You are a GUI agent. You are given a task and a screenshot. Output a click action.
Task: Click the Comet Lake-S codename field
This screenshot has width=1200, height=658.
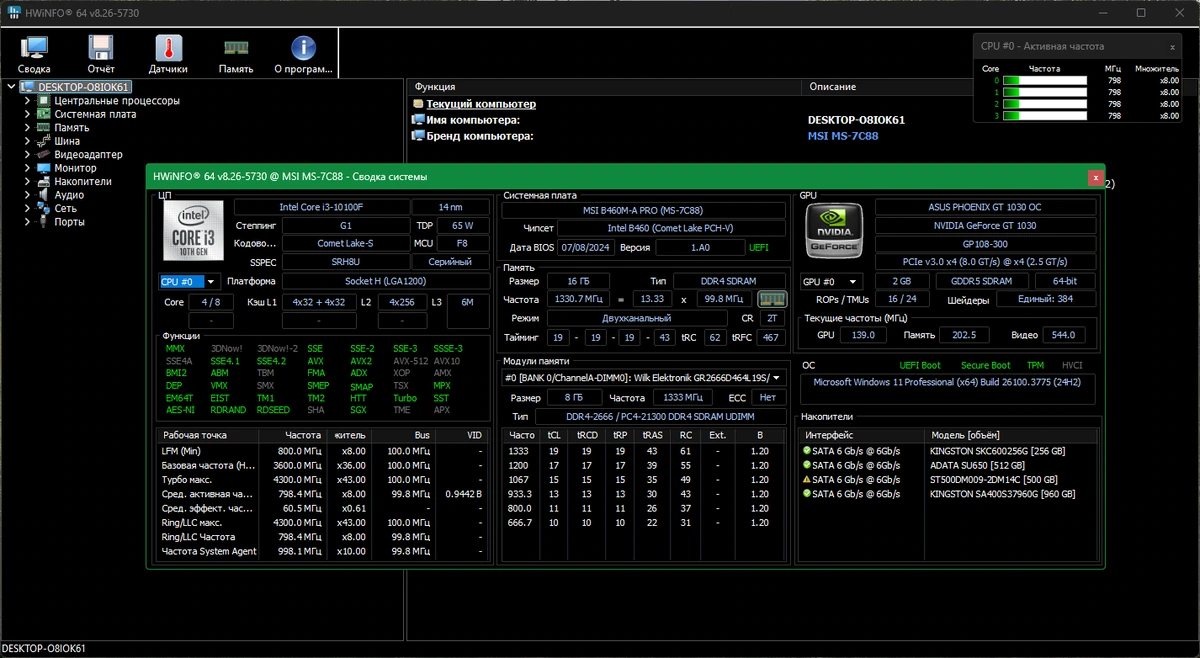[x=345, y=243]
